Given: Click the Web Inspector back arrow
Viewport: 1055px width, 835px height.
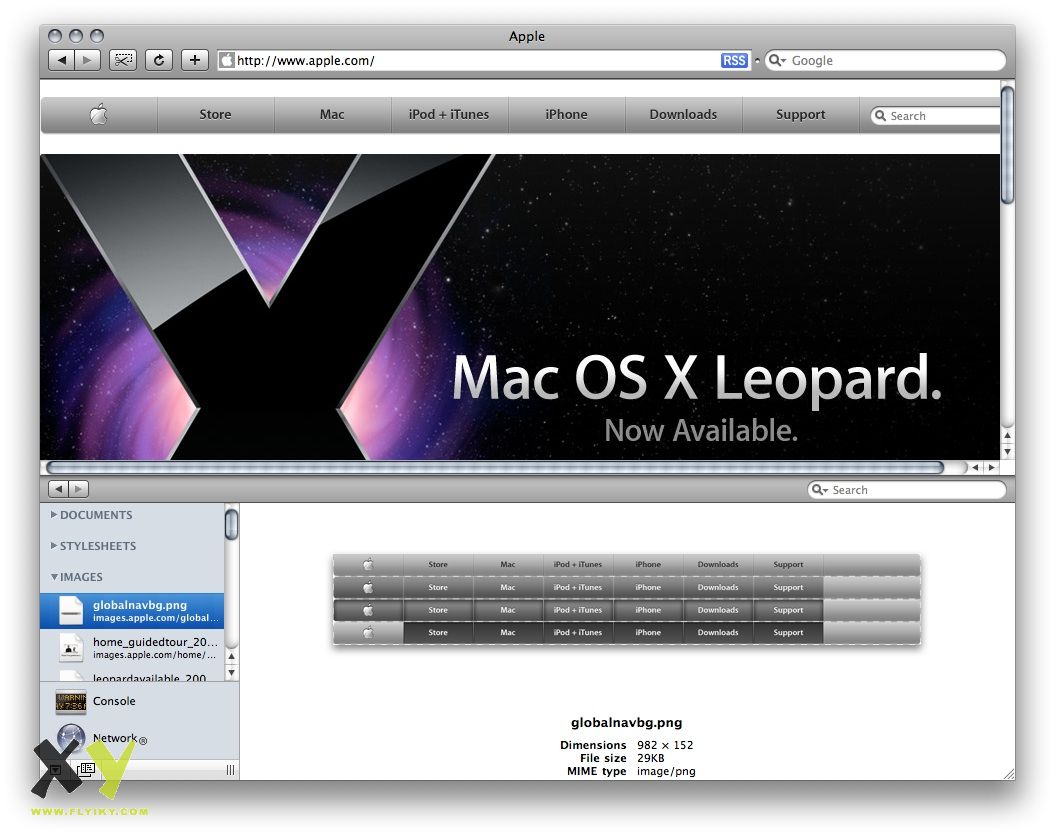Looking at the screenshot, I should pos(59,489).
